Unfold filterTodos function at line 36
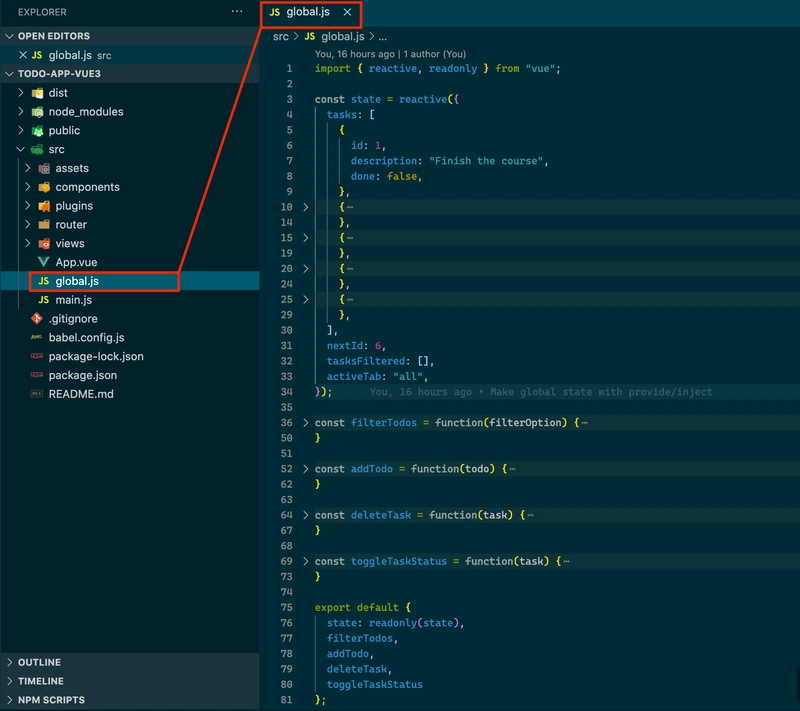 click(x=305, y=422)
